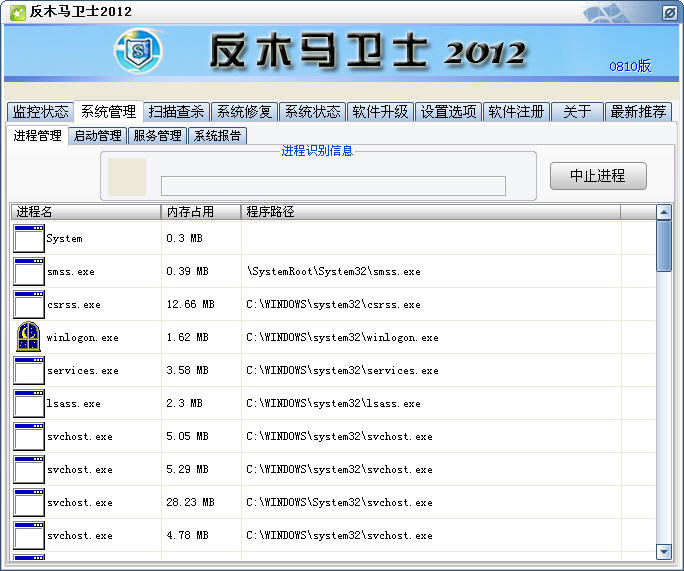Switch to the 服务管理 sub-tab

(x=157, y=136)
